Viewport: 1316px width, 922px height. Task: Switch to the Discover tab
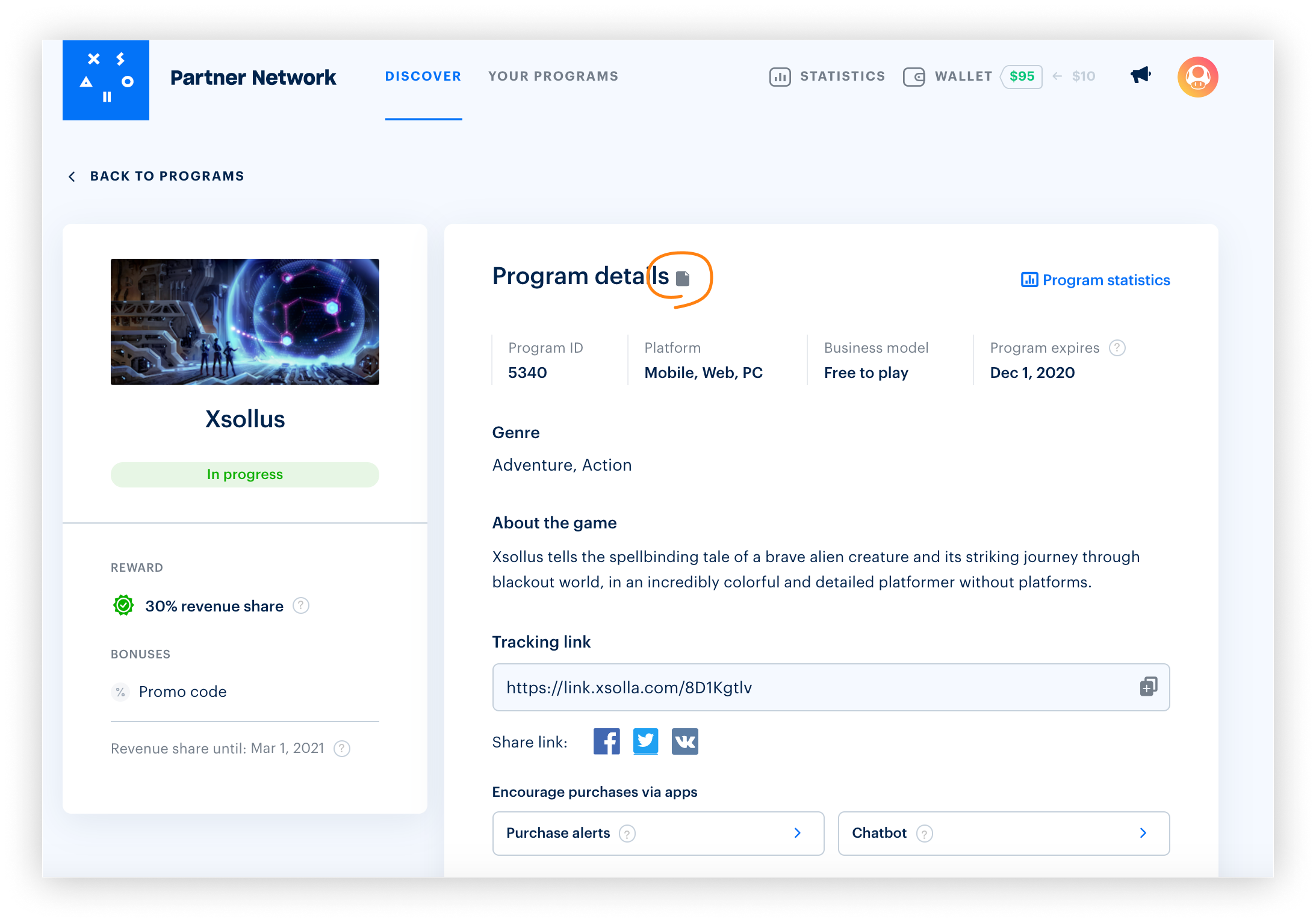click(x=423, y=76)
